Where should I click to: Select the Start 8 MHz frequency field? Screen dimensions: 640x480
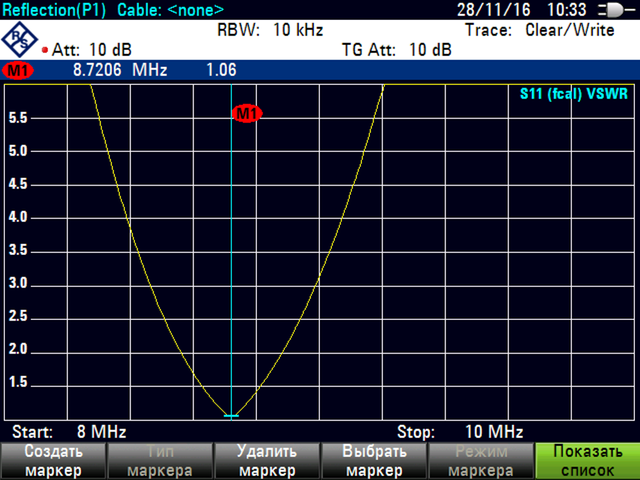coord(68,432)
